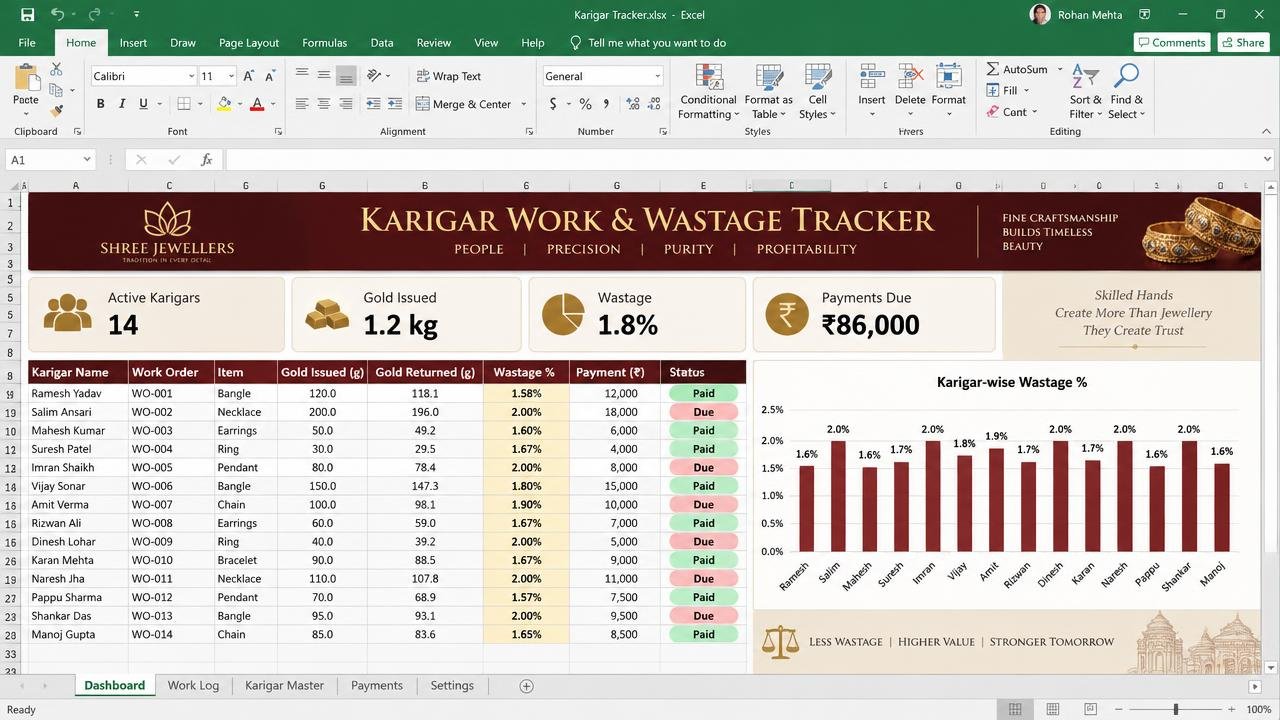Switch to the Page Layout tab
This screenshot has height=720, width=1280.
[249, 43]
